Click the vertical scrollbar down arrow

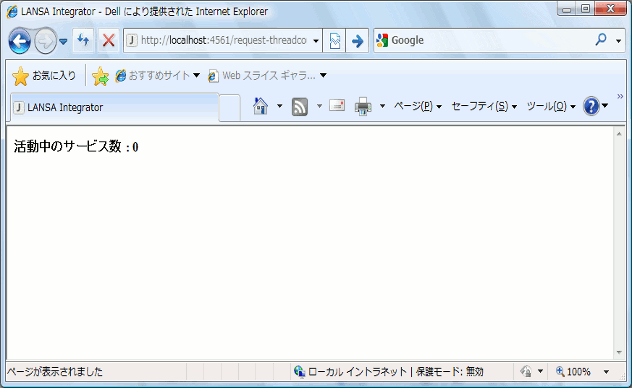[x=619, y=353]
